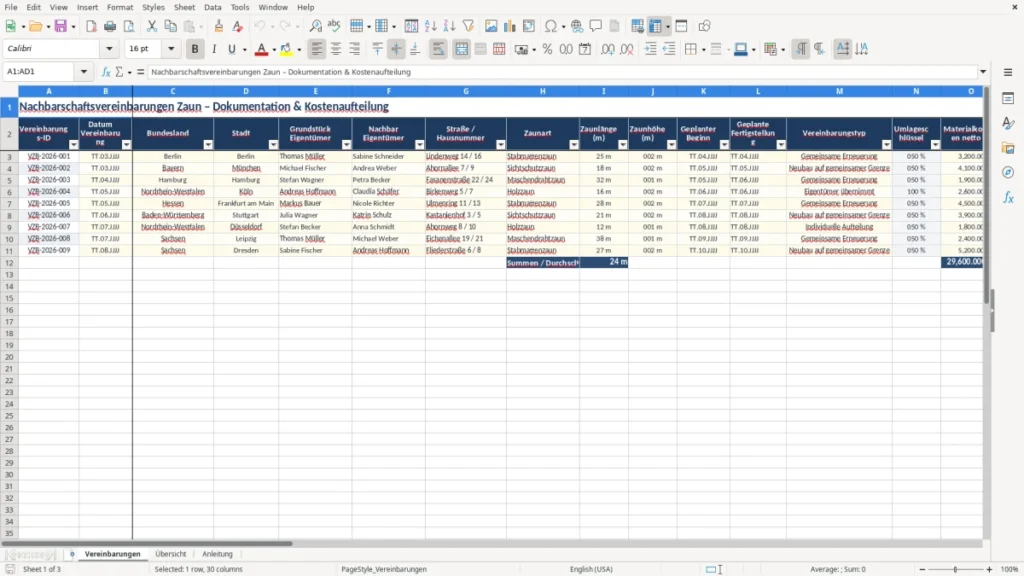Add decimal place icon
This screenshot has height=576, width=1024.
607,49
